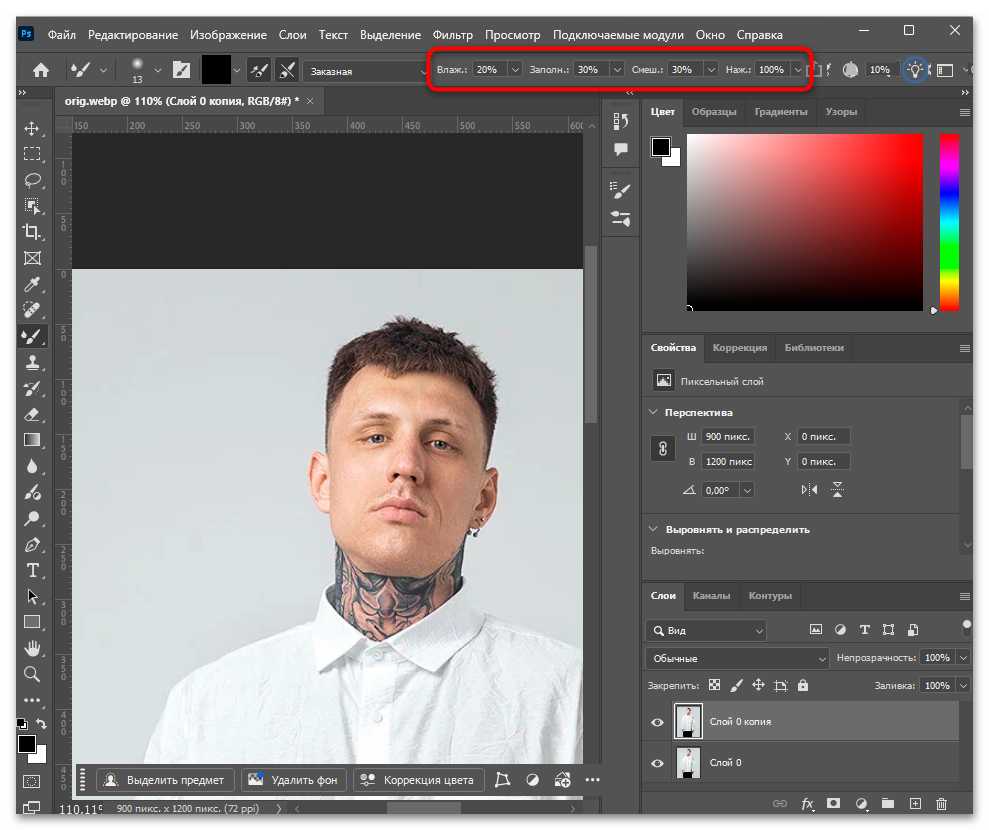Toggle lock transparent pixels

pos(714,685)
